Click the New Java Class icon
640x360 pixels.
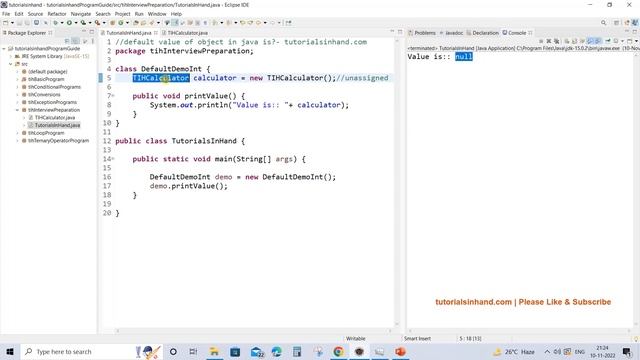click(x=121, y=23)
